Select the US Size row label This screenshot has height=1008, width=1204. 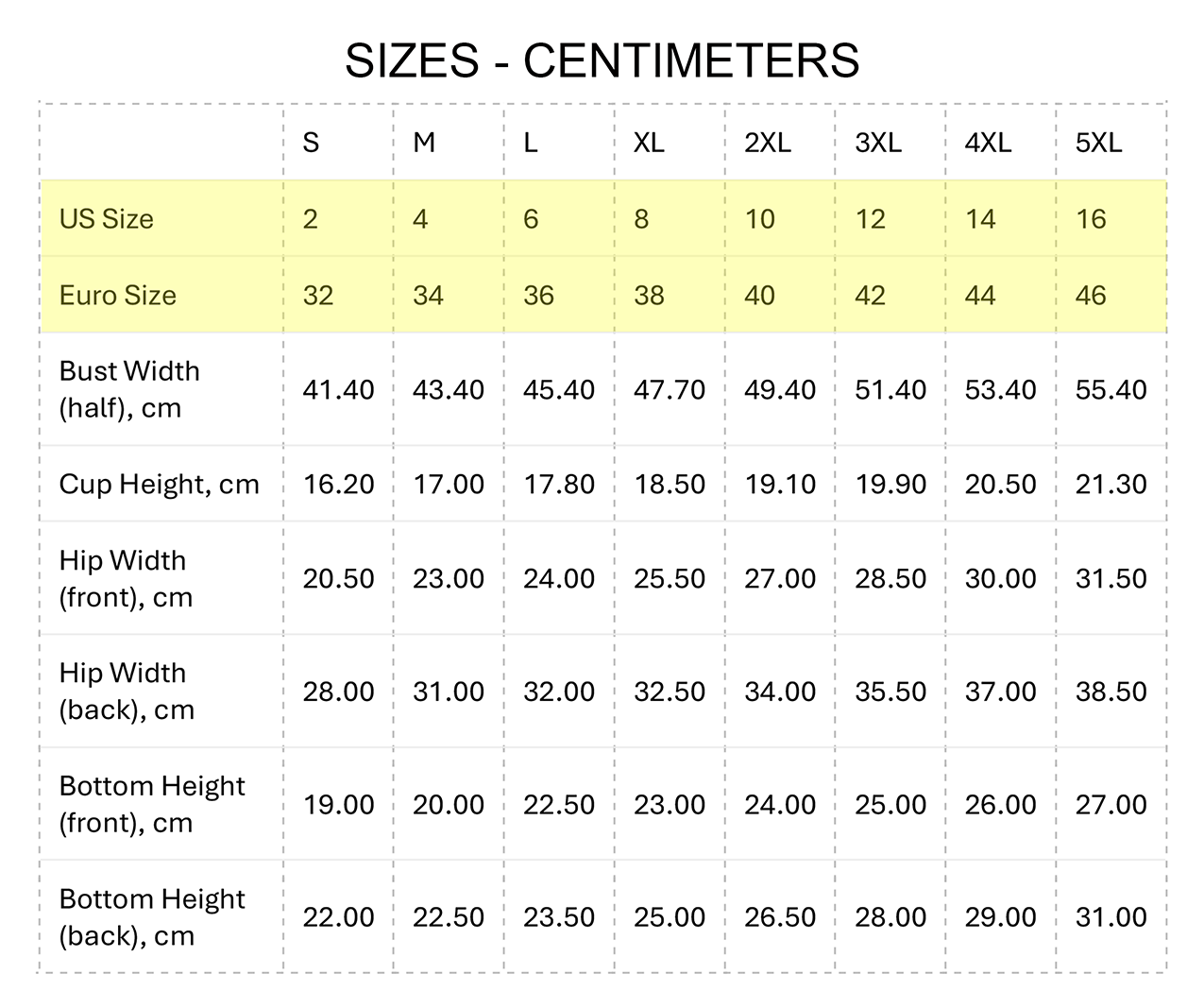(106, 219)
